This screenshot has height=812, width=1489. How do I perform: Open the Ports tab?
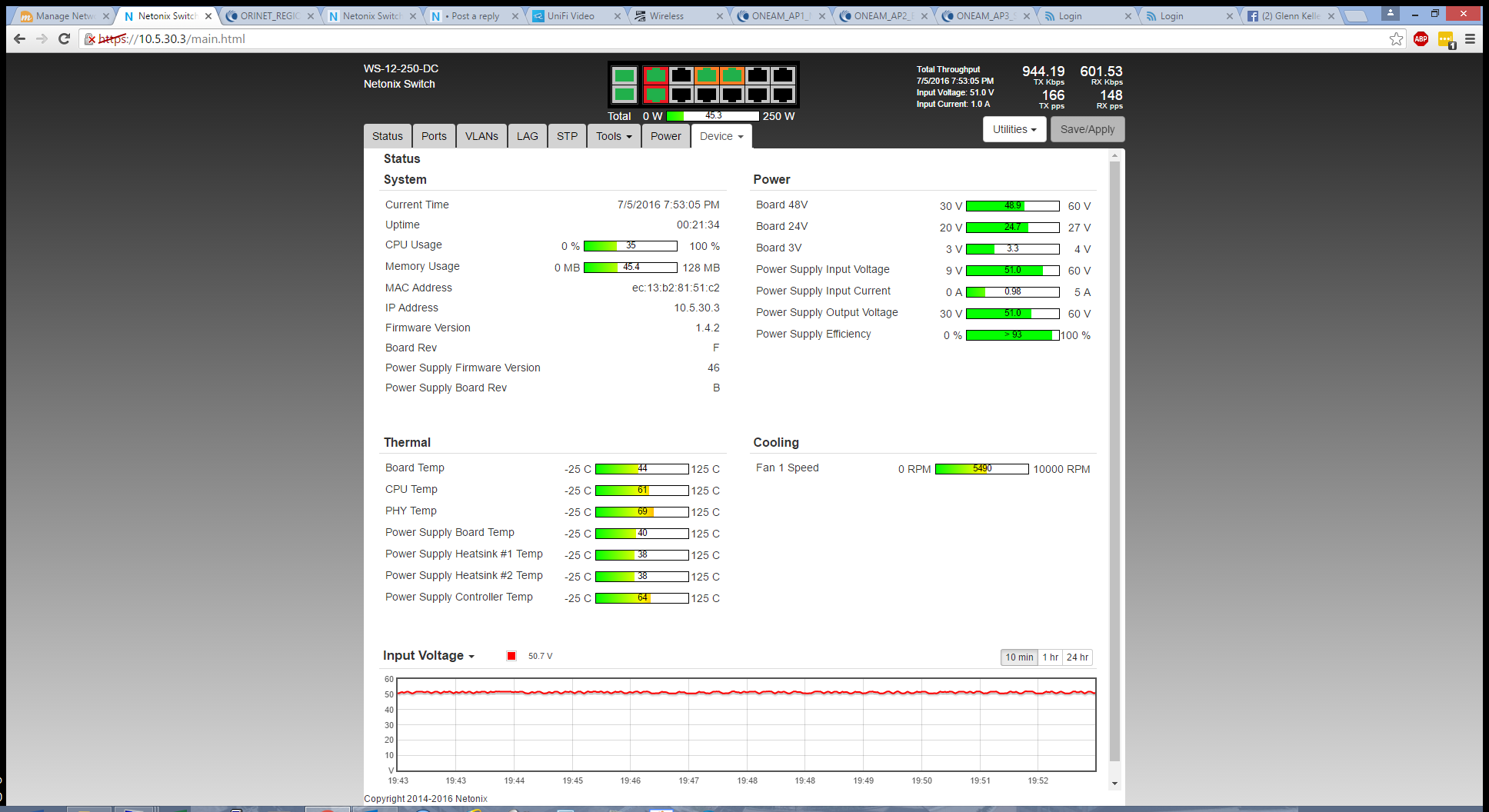[x=434, y=137]
